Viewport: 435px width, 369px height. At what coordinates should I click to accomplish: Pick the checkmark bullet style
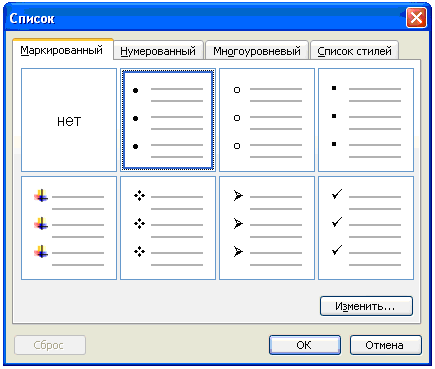click(366, 228)
